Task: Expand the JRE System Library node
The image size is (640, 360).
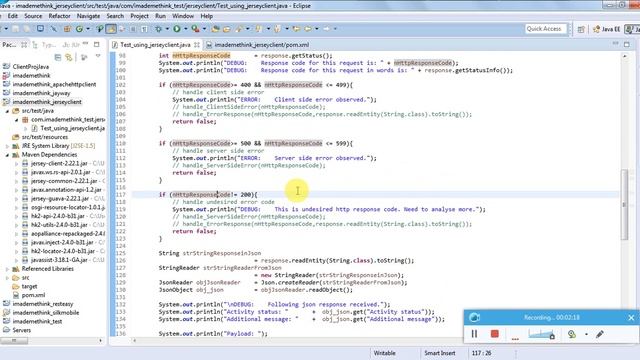Action: click(x=7, y=146)
